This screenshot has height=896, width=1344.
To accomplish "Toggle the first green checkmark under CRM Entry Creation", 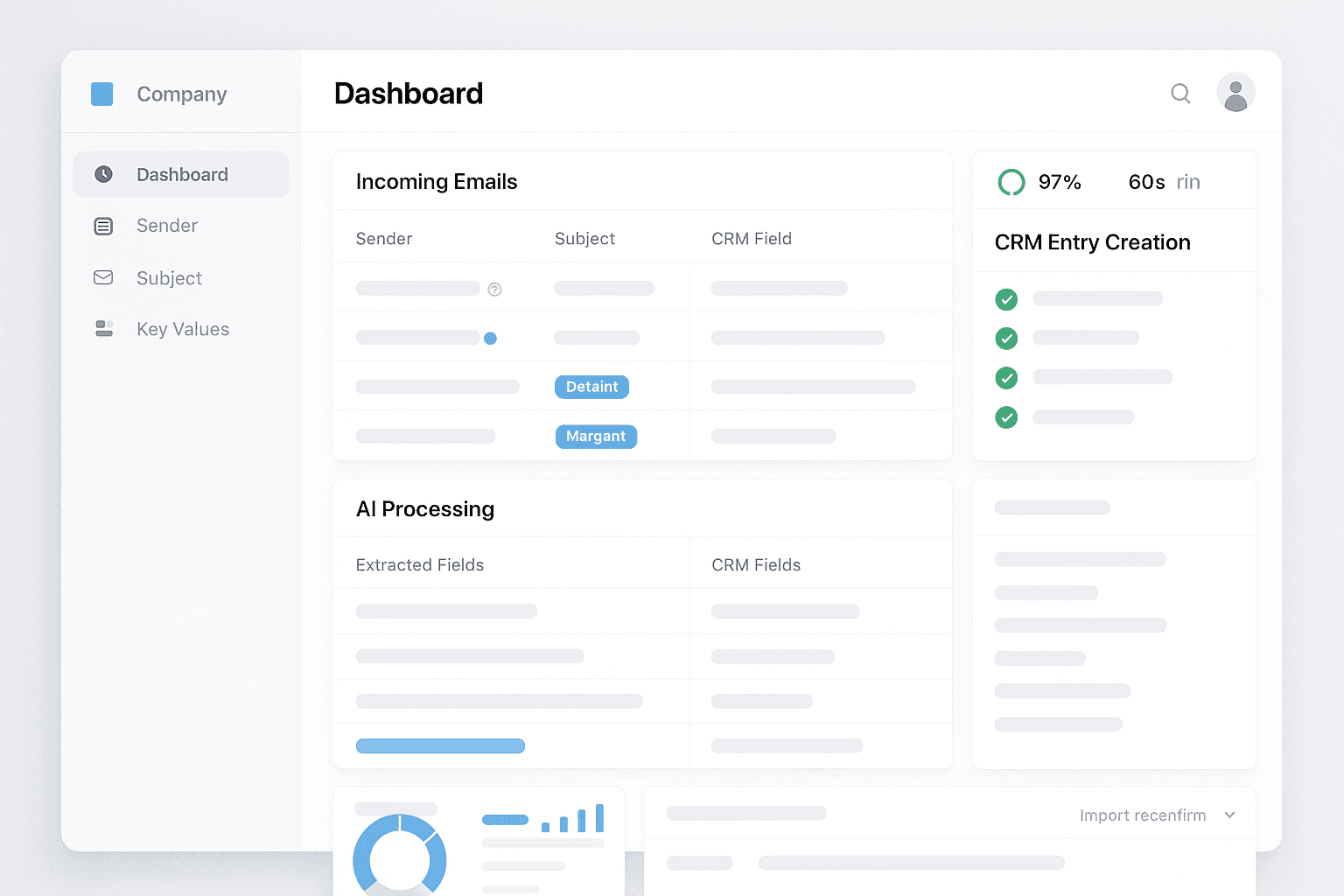I will [1006, 299].
